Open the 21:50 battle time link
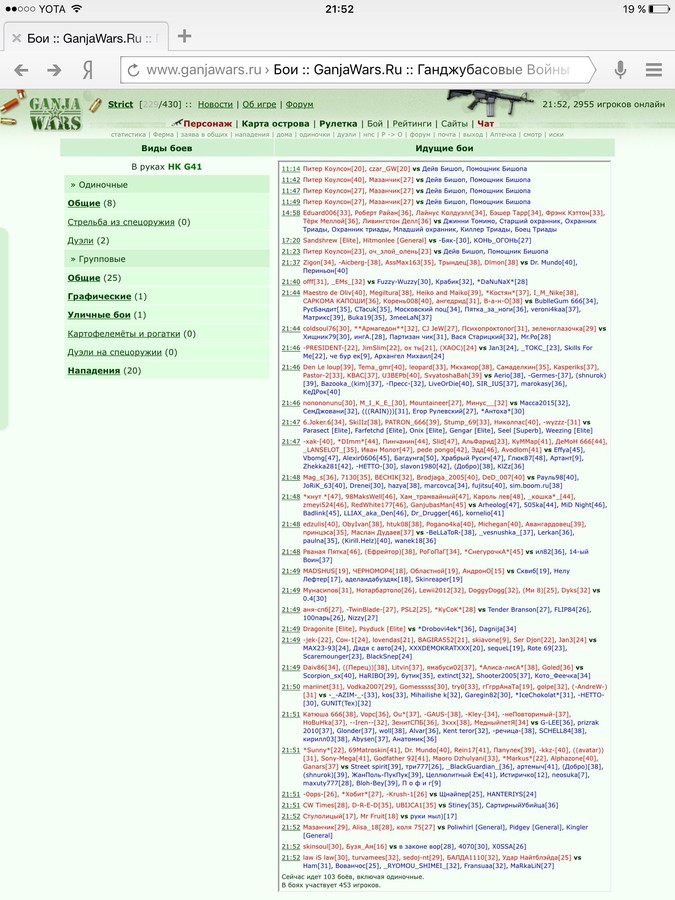675x900 pixels. point(290,687)
